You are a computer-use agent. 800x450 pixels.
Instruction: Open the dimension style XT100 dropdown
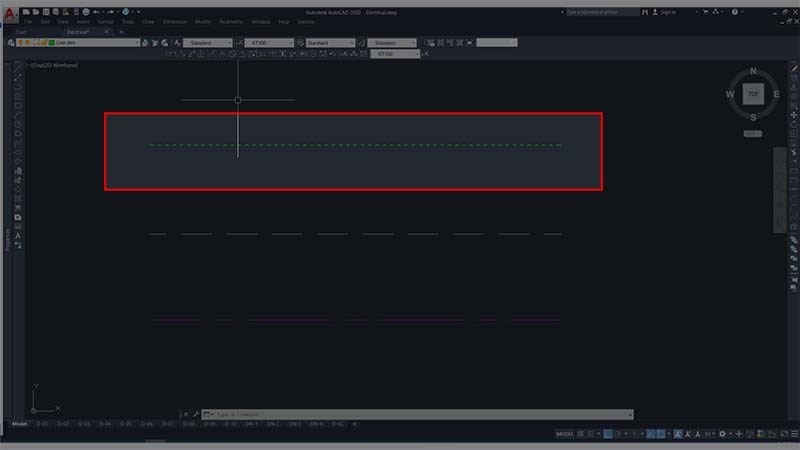pyautogui.click(x=269, y=43)
